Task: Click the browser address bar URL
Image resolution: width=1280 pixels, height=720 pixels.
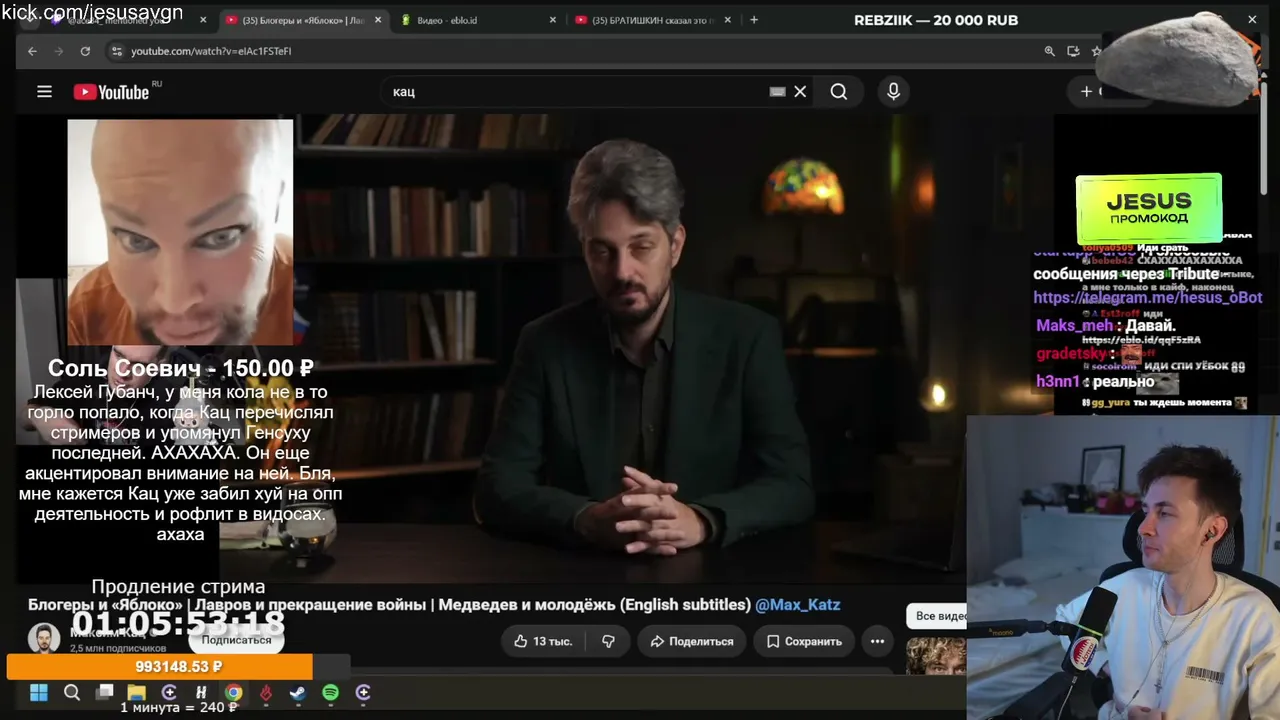Action: click(x=211, y=51)
